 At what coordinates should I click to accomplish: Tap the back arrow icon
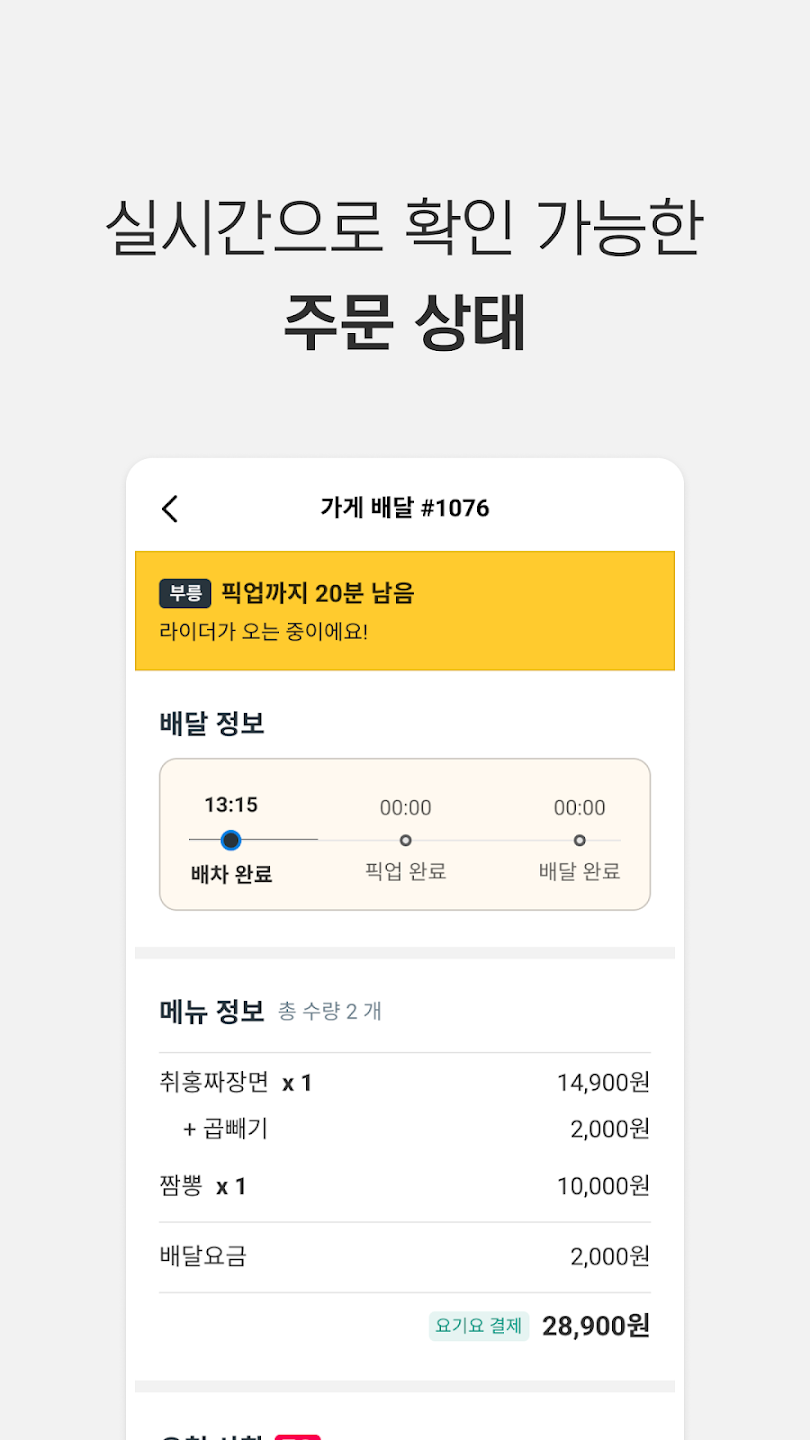click(170, 509)
